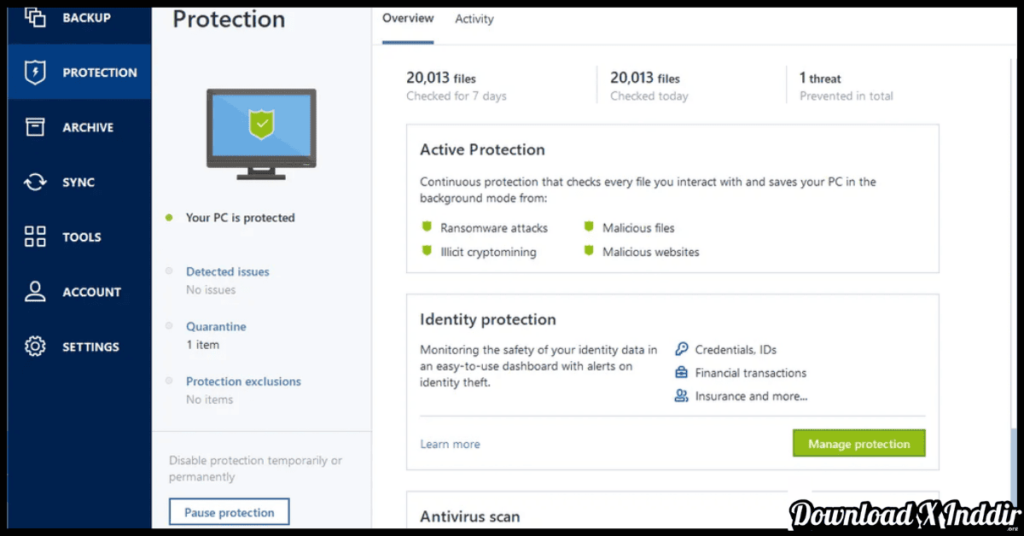Click the Your PC is protected text
This screenshot has width=1024, height=536.
point(240,217)
